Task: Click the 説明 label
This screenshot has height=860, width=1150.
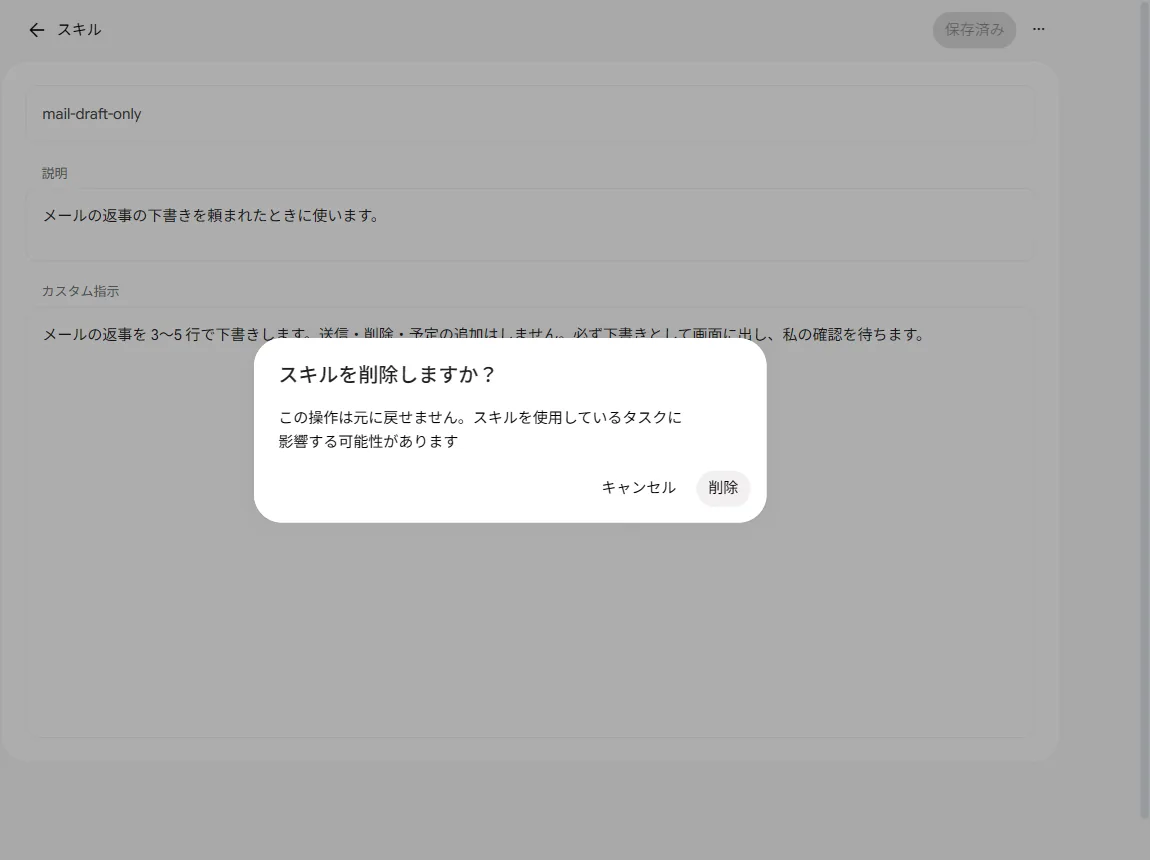Action: pyautogui.click(x=54, y=173)
